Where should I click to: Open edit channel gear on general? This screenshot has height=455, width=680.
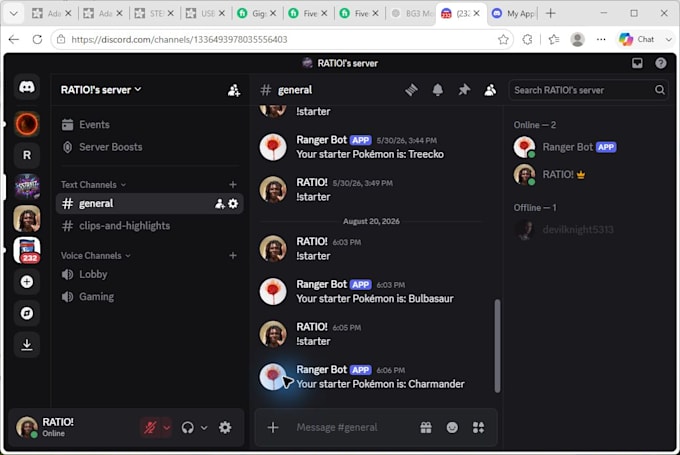click(x=233, y=204)
